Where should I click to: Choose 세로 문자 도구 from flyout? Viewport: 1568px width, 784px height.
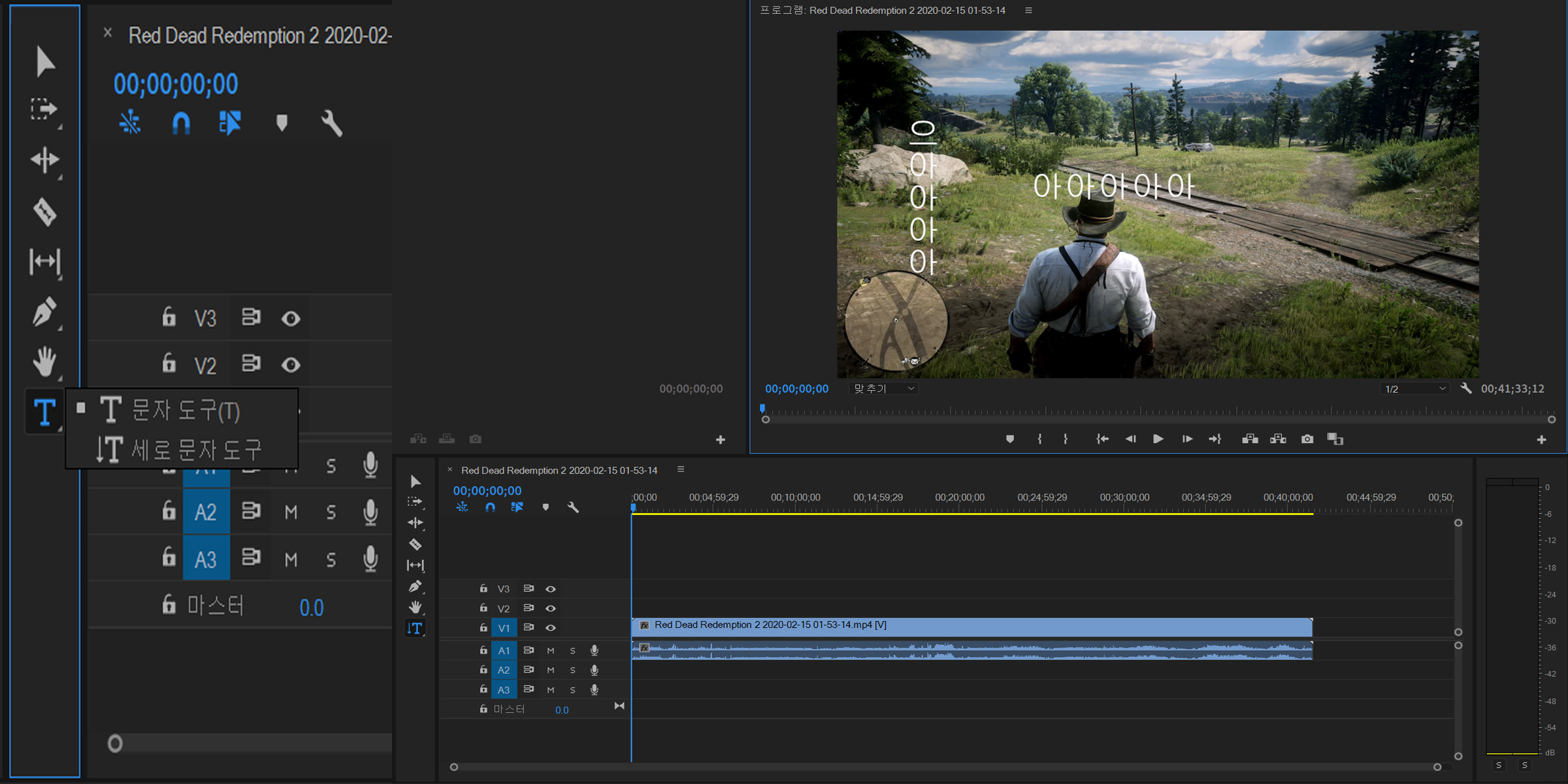tap(195, 449)
